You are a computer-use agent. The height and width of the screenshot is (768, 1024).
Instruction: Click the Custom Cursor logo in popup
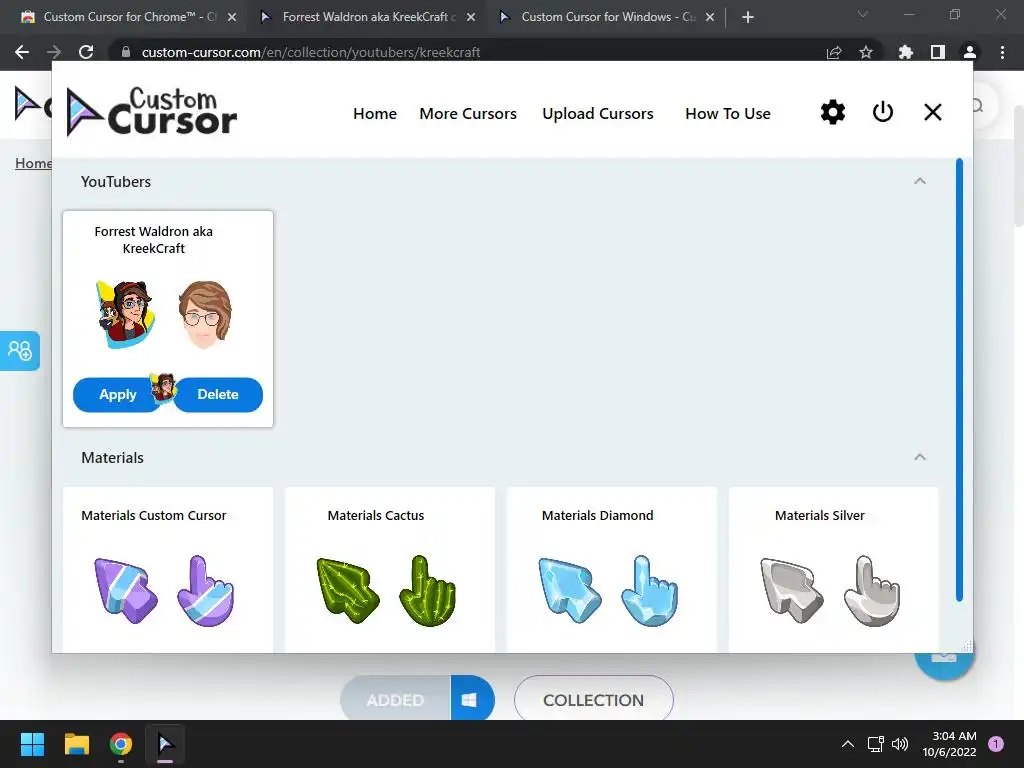pos(152,112)
